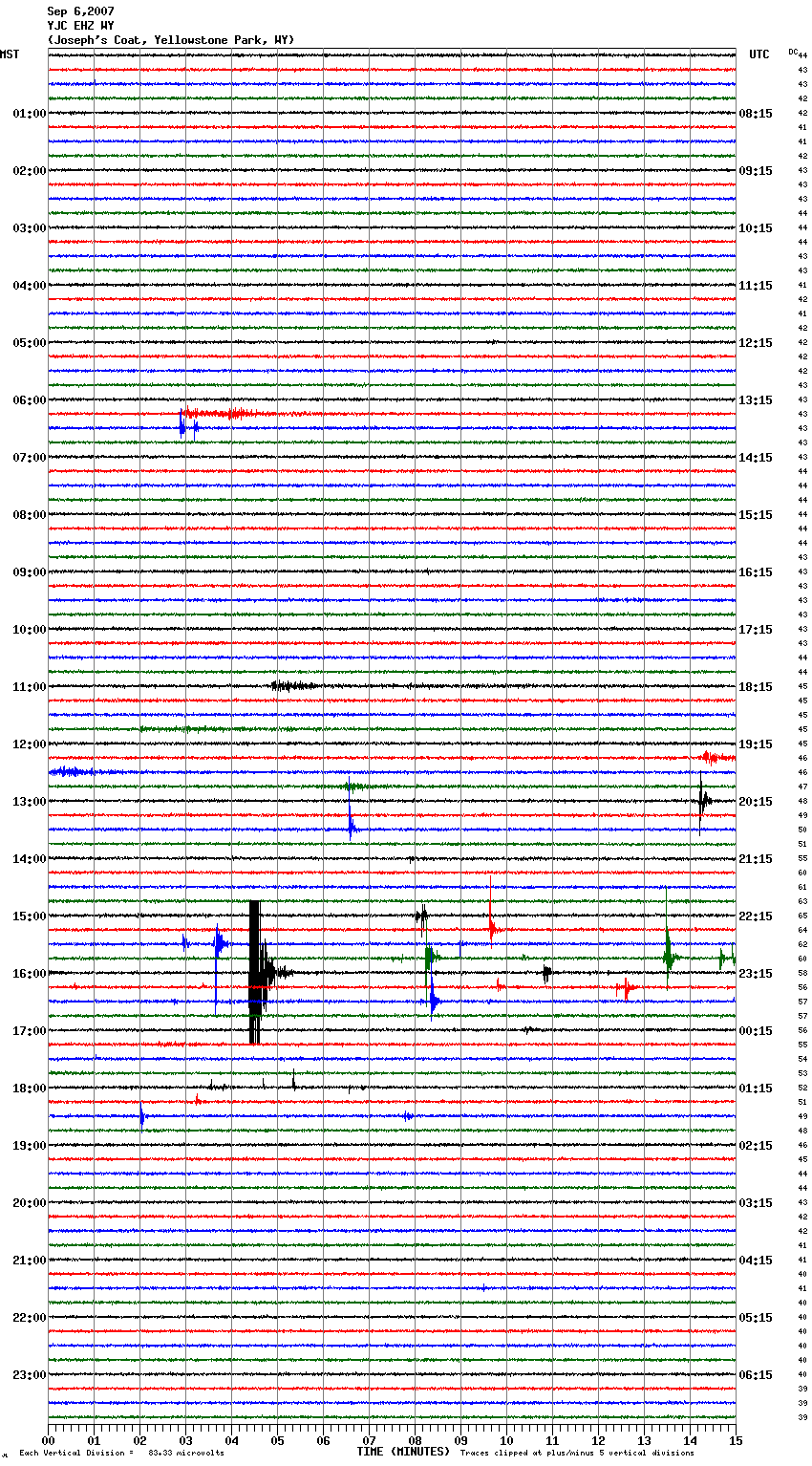Click the 19:15 UTC time label

[x=756, y=744]
